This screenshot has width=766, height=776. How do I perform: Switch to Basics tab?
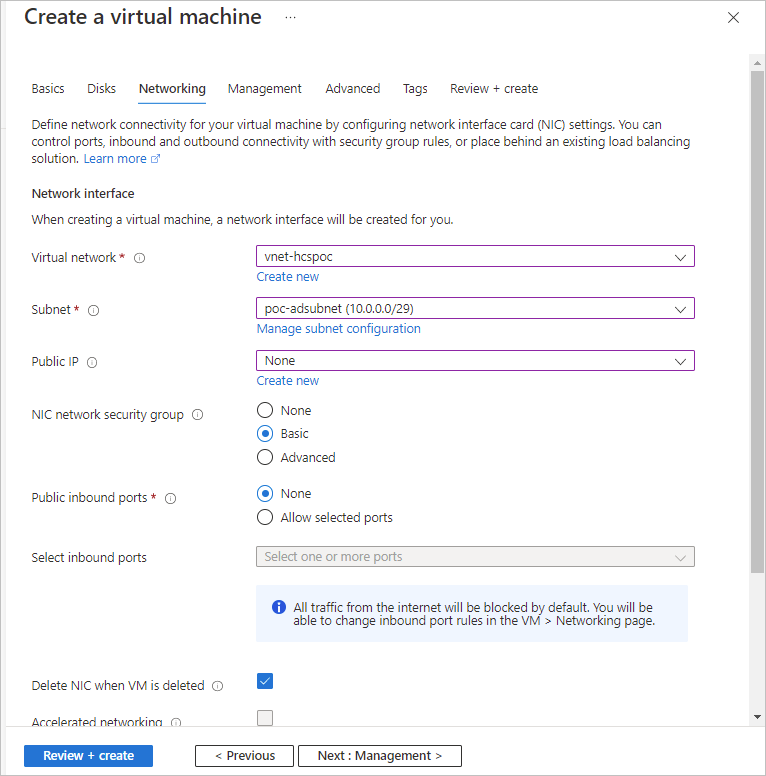48,89
